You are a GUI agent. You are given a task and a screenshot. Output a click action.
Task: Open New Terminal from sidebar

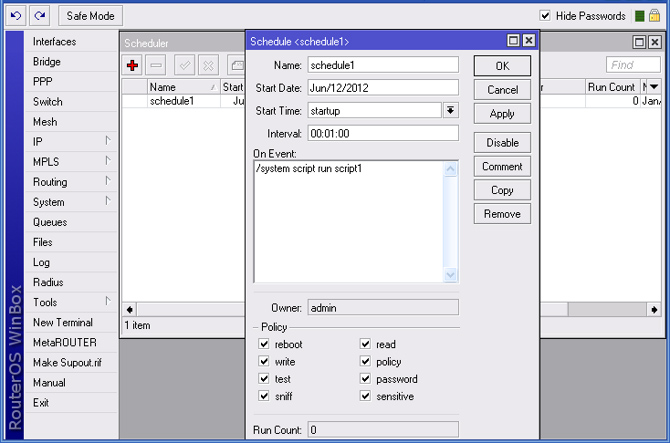(x=62, y=322)
